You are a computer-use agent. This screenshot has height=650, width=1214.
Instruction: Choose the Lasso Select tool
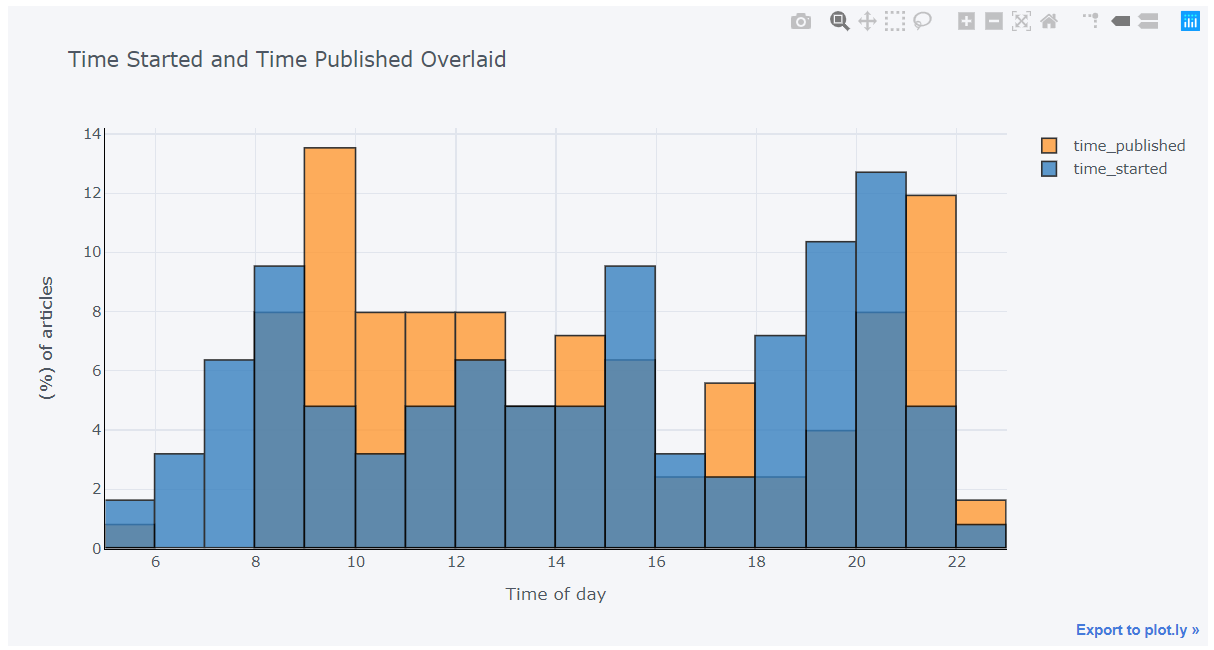[x=922, y=21]
